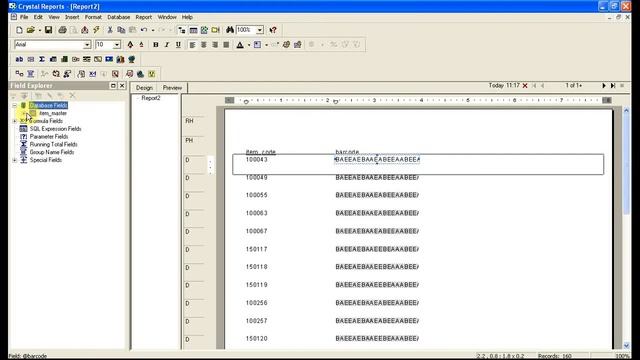The width and height of the screenshot is (640, 360).
Task: Dock or float the Field Explorer panel
Action: point(113,85)
